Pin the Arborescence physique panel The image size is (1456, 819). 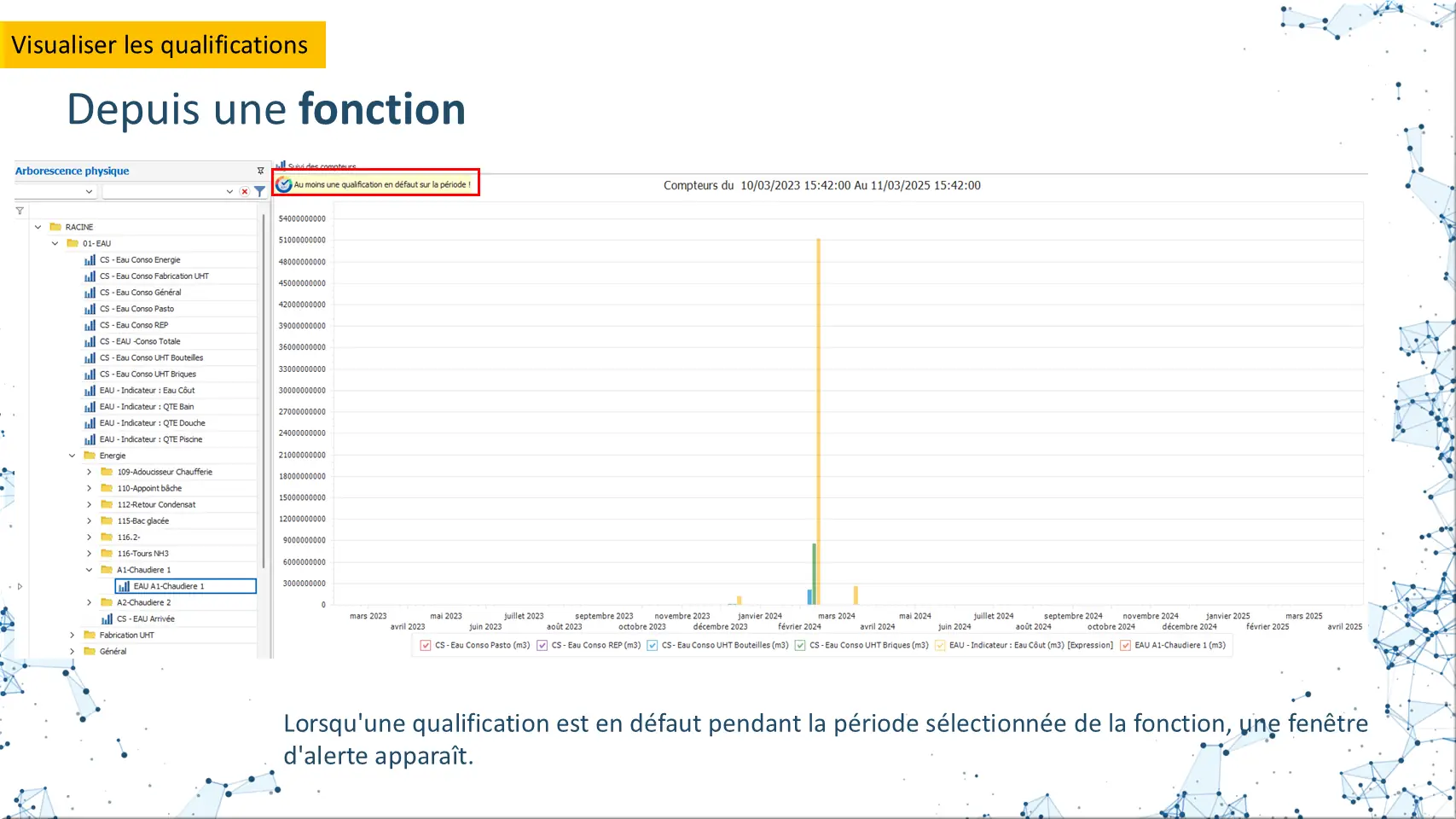(x=260, y=171)
